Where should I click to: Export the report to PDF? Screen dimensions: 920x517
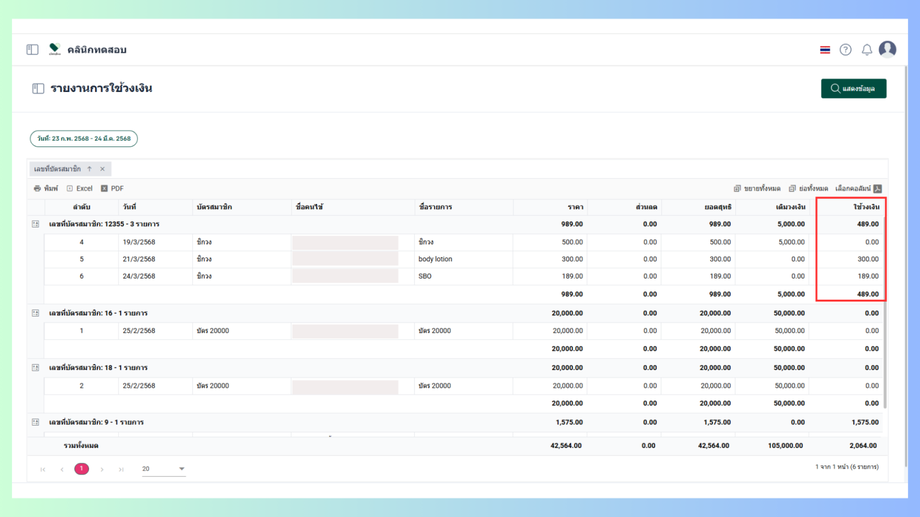point(112,188)
